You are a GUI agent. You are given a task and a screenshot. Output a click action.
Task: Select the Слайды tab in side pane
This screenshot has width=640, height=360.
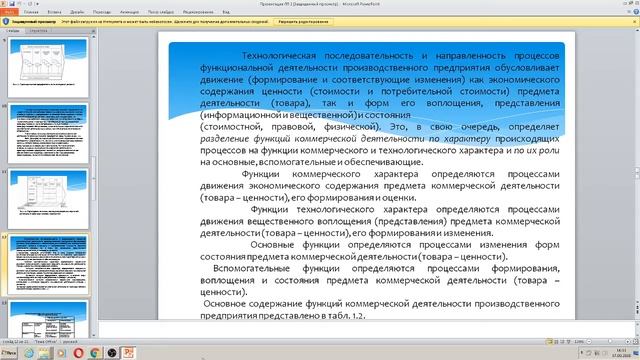coord(13,31)
